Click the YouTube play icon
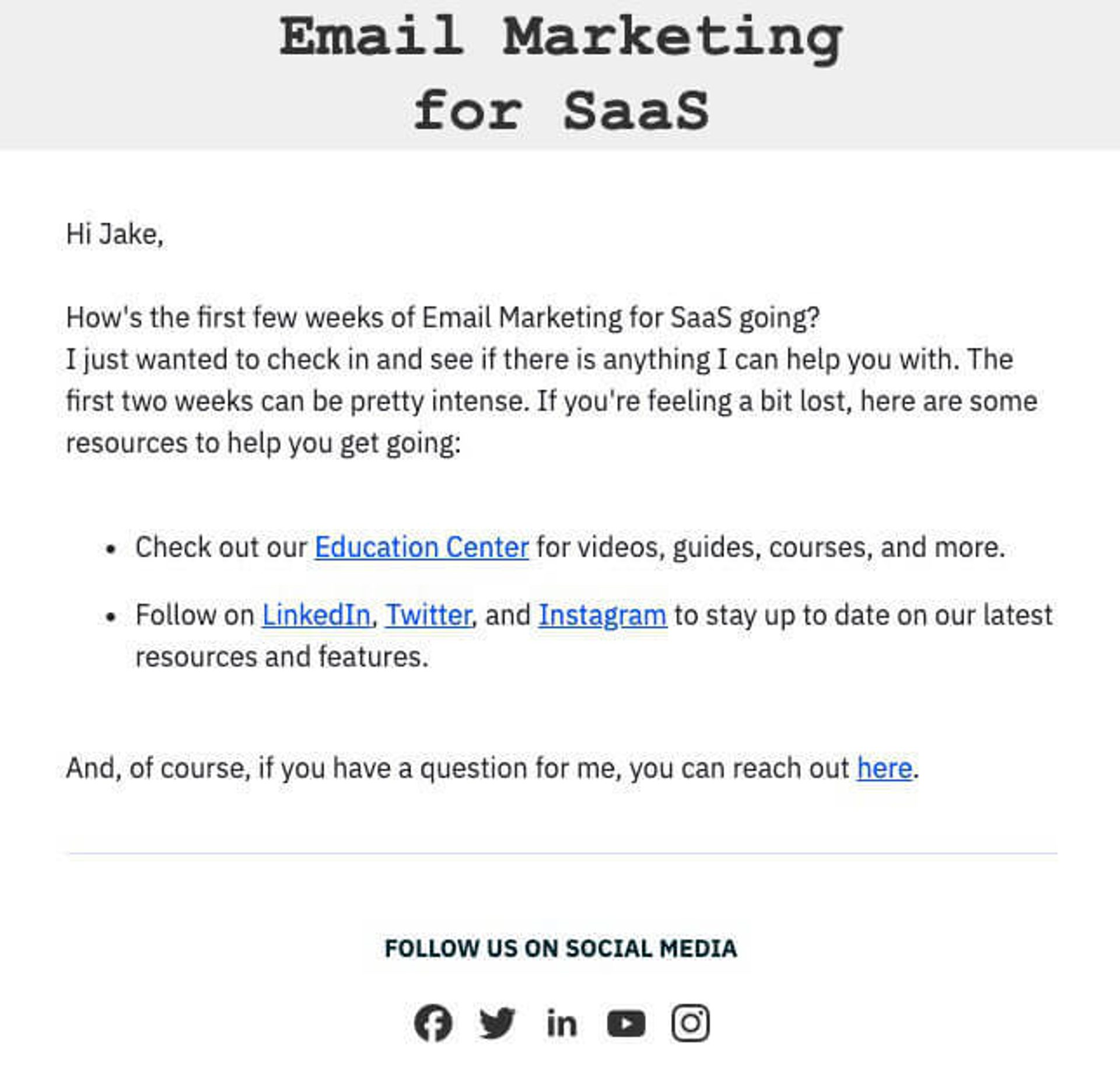1120x1070 pixels. pos(626,1023)
